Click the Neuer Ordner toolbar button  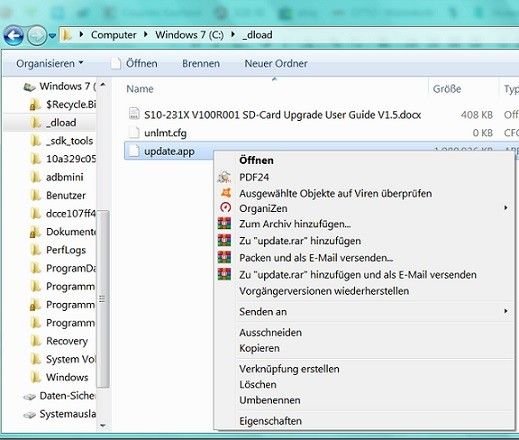pos(276,63)
